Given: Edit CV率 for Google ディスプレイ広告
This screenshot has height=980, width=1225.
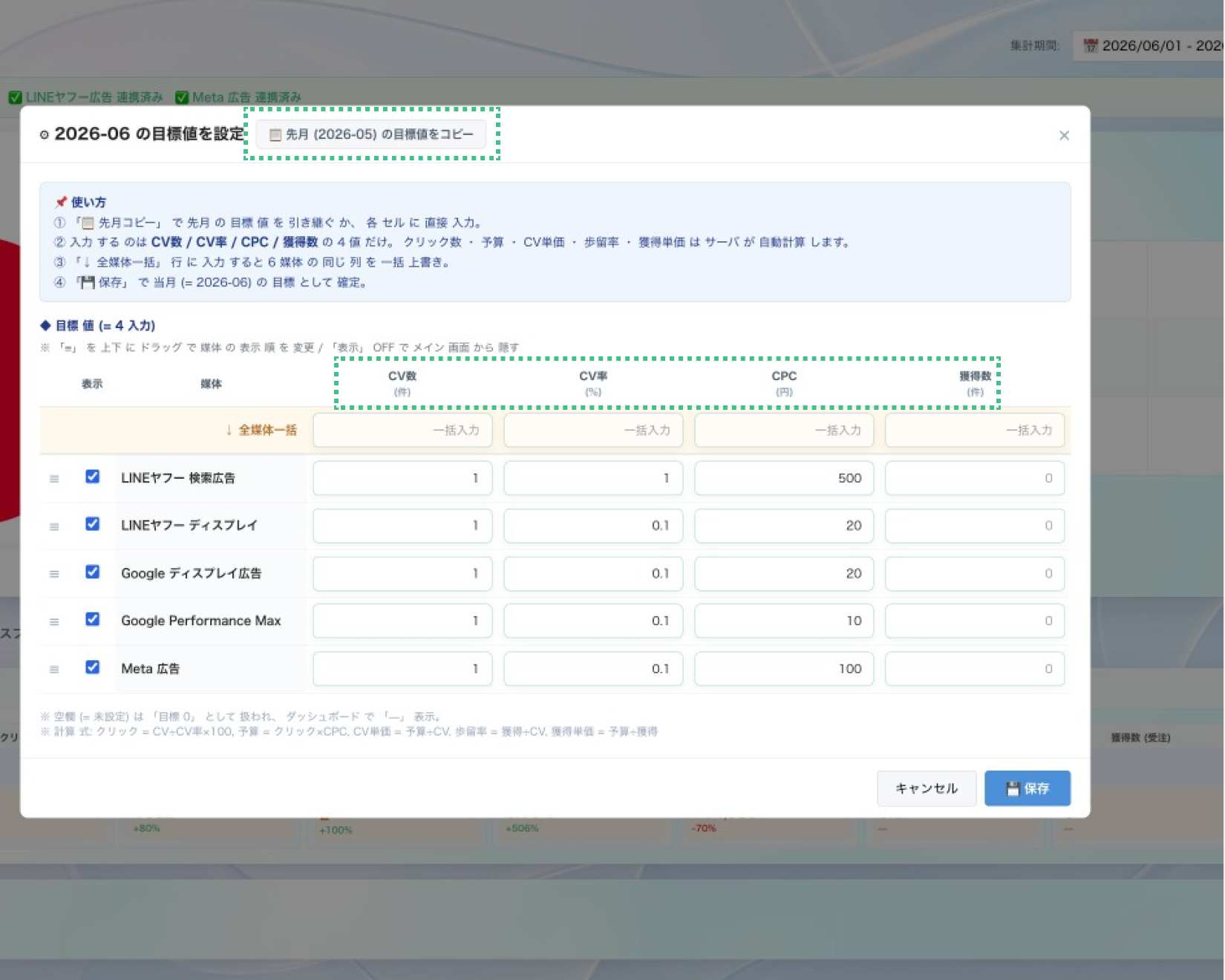Looking at the screenshot, I should pyautogui.click(x=593, y=574).
